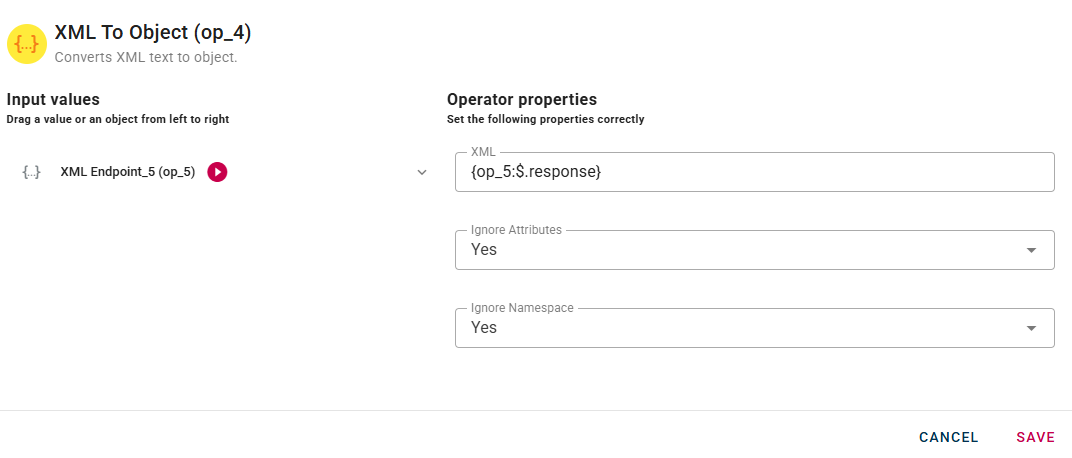
Task: Open the Ignore Namespace dropdown
Action: pyautogui.click(x=740, y=328)
